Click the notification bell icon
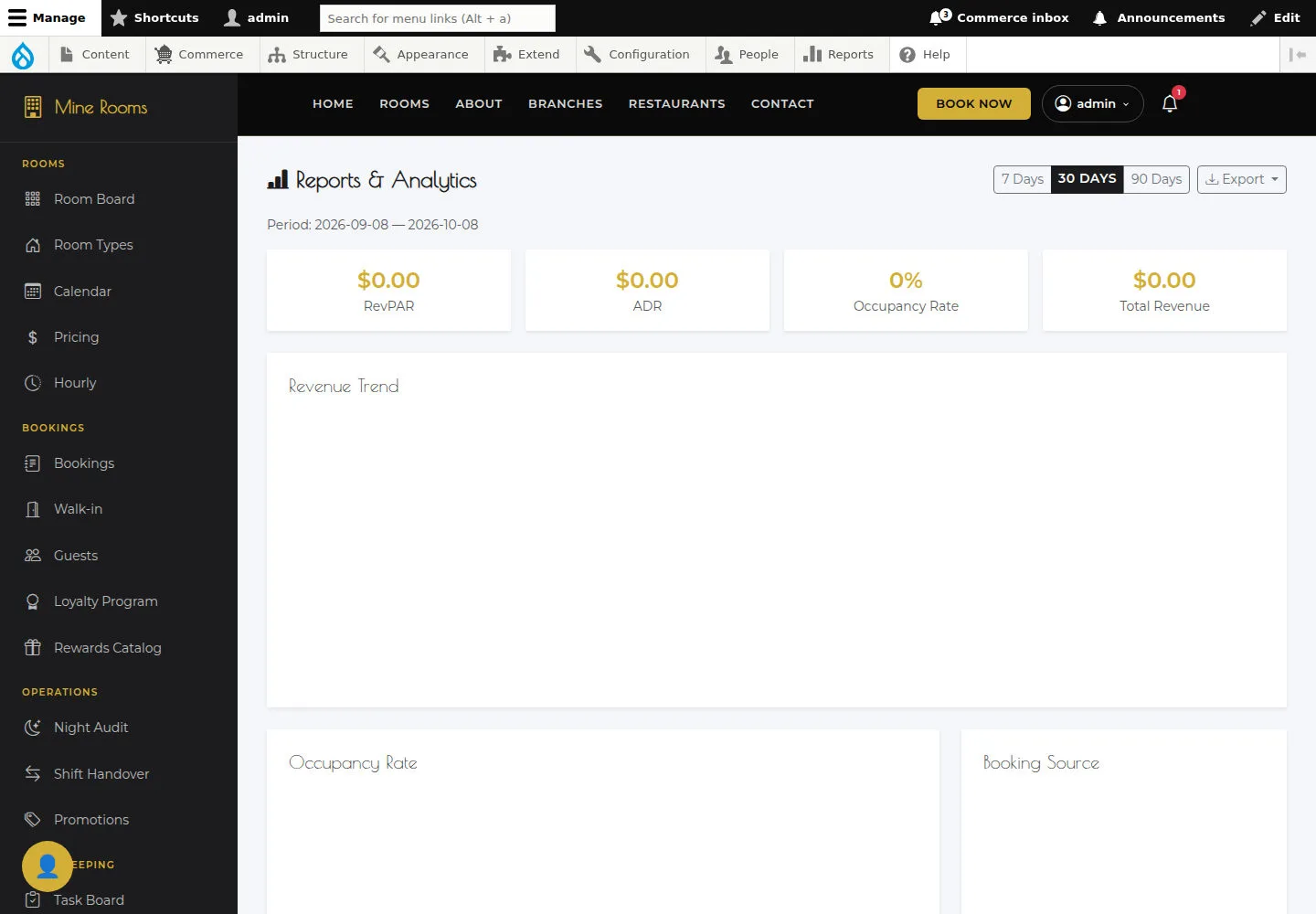The image size is (1316, 914). click(x=1170, y=103)
